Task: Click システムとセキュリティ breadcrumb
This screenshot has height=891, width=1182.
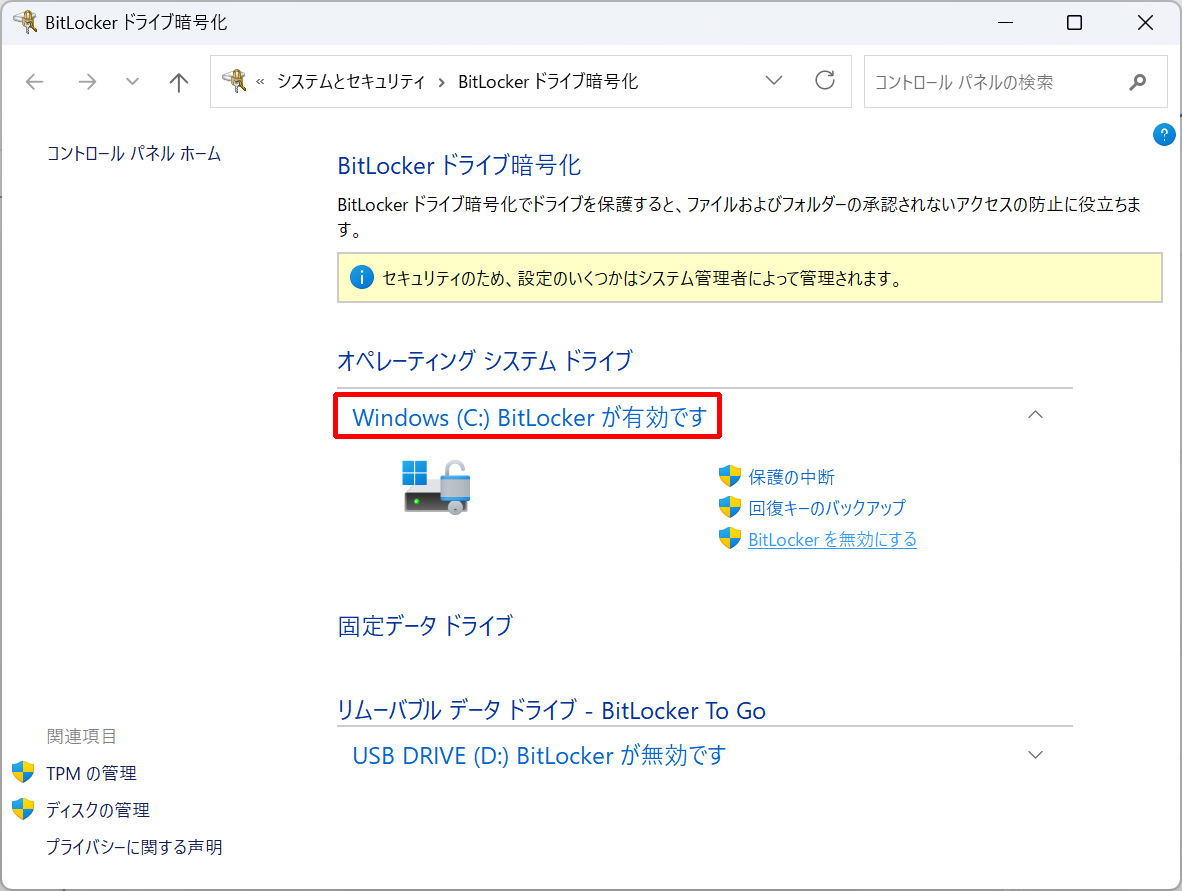Action: (x=351, y=81)
